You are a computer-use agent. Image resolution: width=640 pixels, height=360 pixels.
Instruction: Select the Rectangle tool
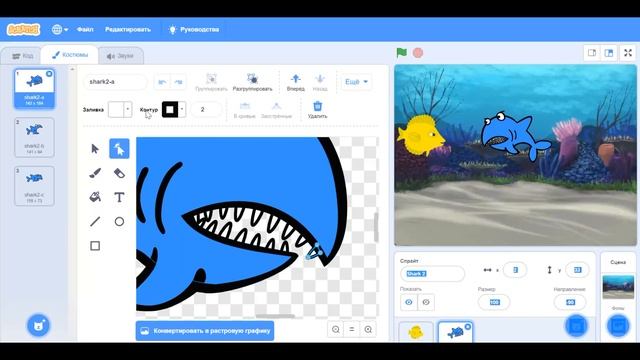(95, 246)
